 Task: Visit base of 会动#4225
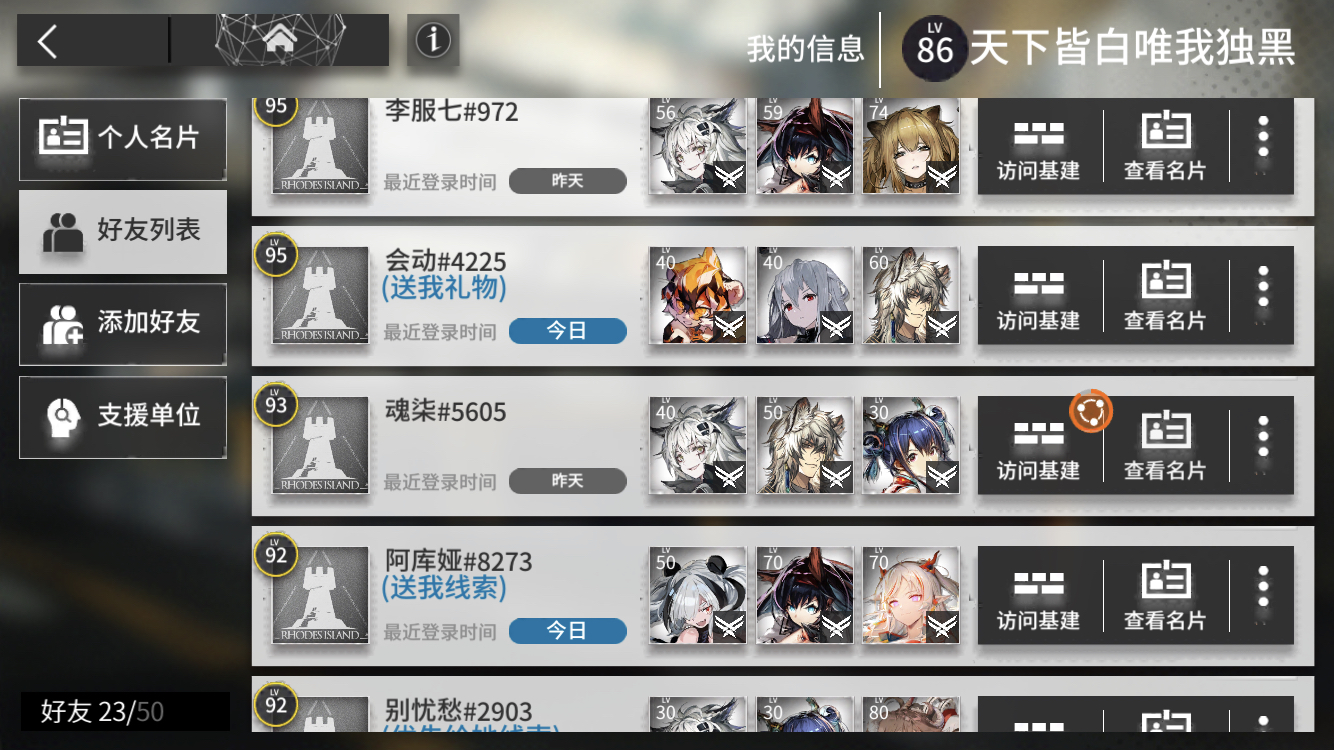coord(1039,296)
